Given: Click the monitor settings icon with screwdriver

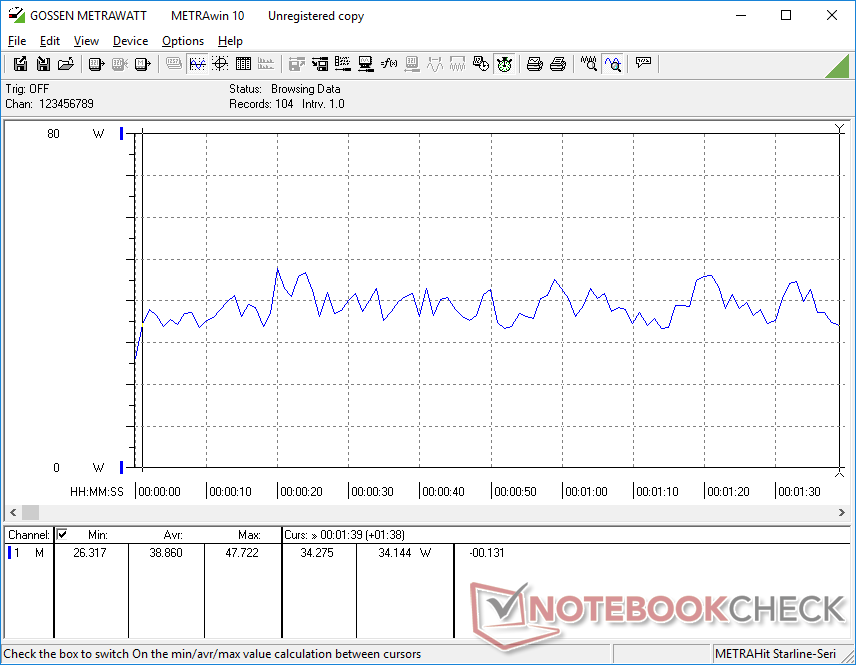Looking at the screenshot, I should coord(365,64).
